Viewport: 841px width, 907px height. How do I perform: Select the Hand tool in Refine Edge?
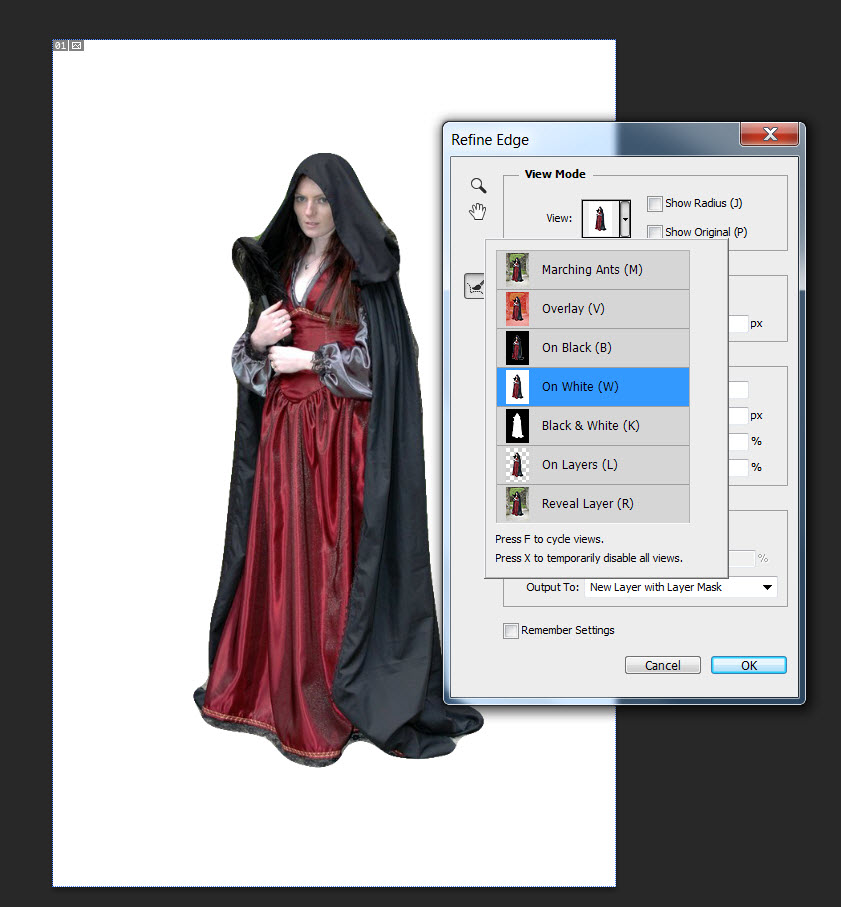coord(479,211)
